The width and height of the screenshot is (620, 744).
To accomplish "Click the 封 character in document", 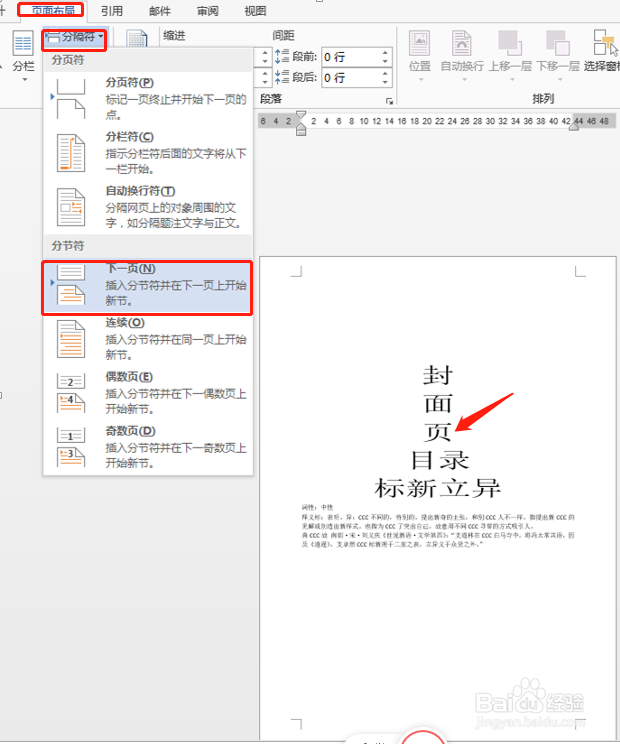I will 437,375.
